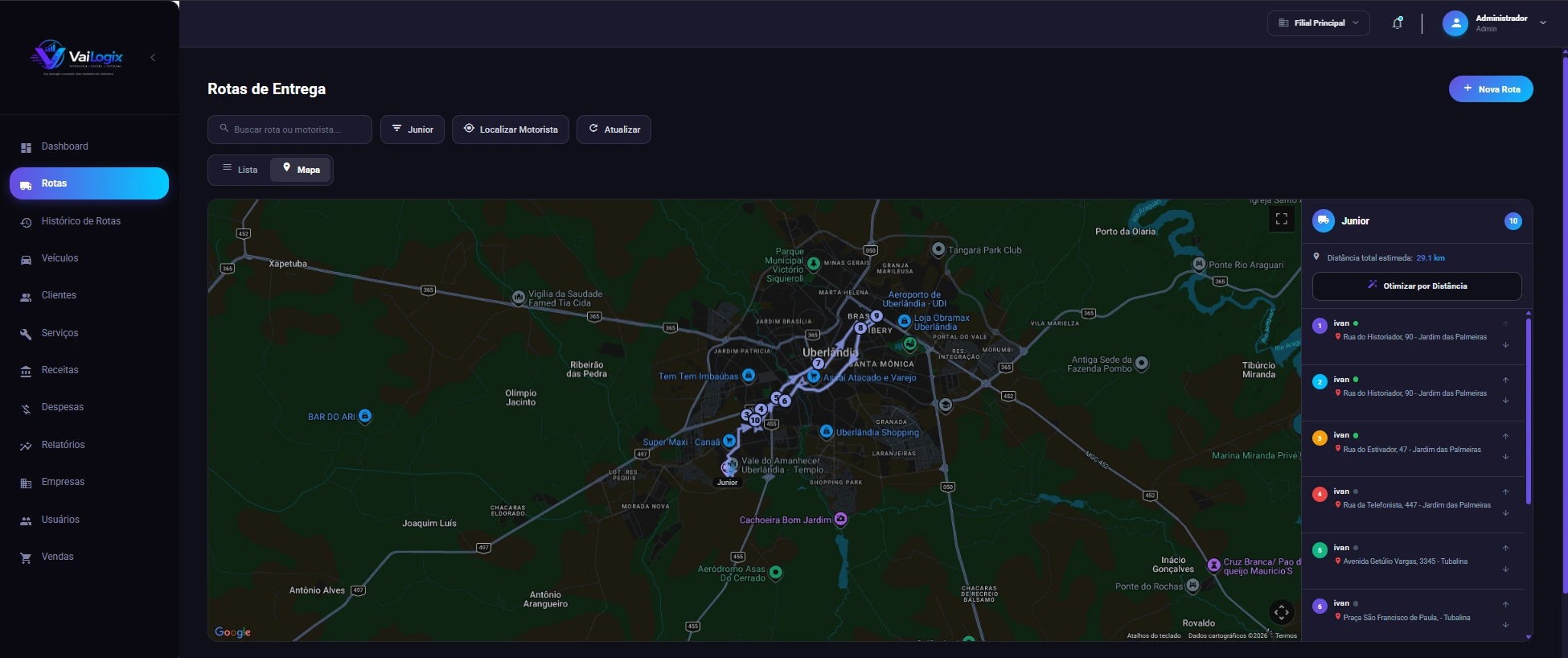Click the Aeródromo Asas Do Cerrado pin
Image resolution: width=1568 pixels, height=658 pixels.
[776, 573]
